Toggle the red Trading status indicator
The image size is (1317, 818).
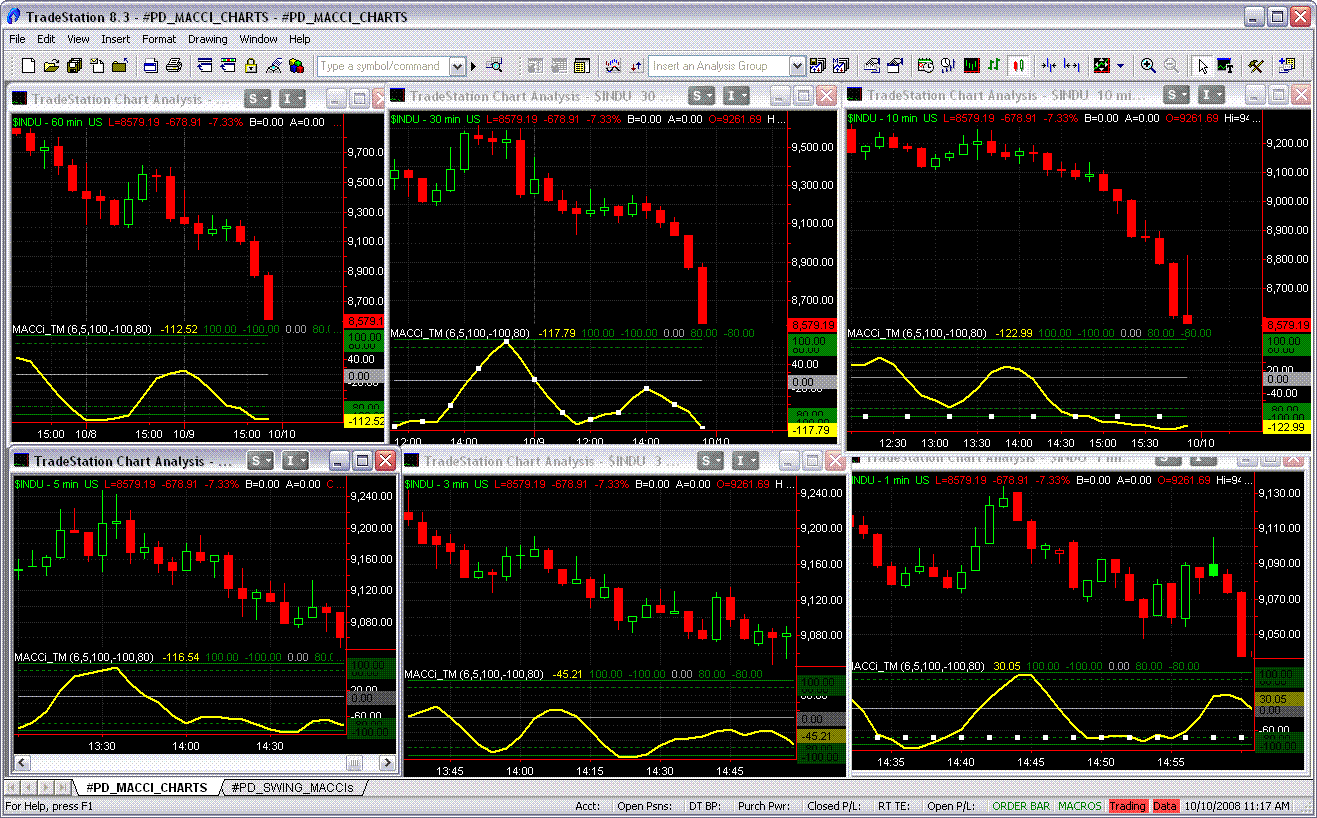(1127, 806)
